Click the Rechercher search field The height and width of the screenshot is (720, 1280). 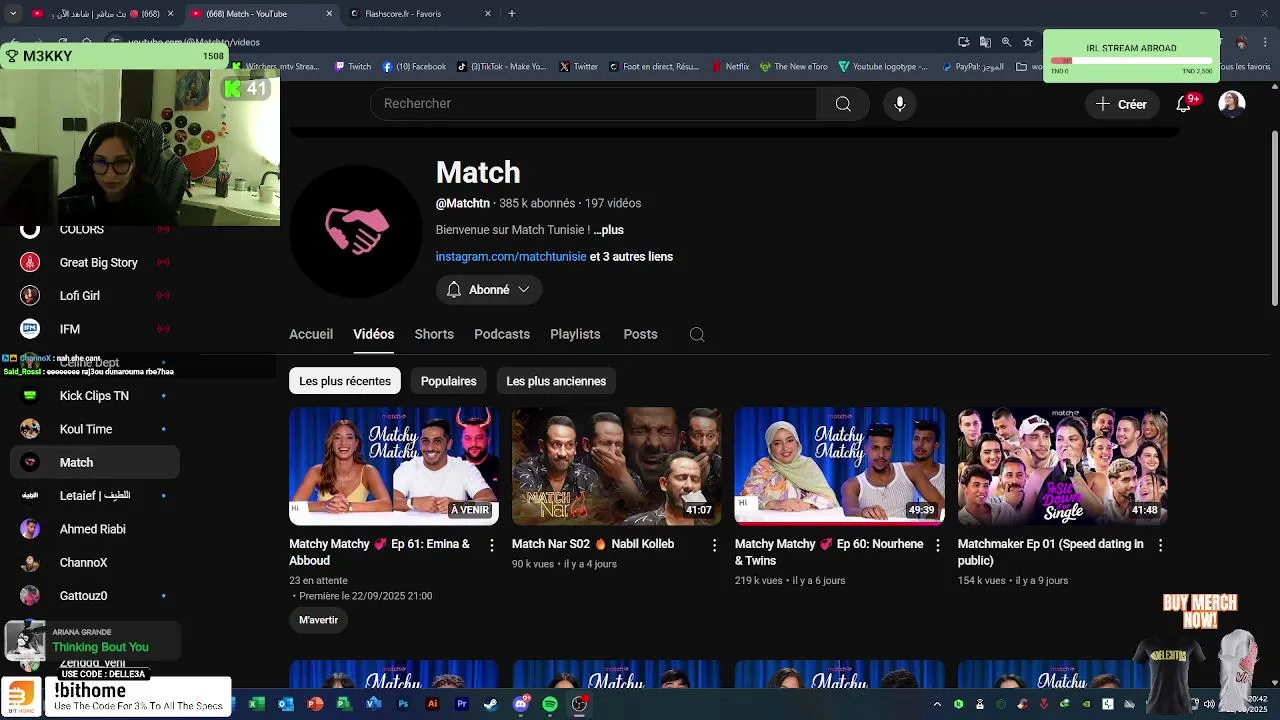point(594,104)
